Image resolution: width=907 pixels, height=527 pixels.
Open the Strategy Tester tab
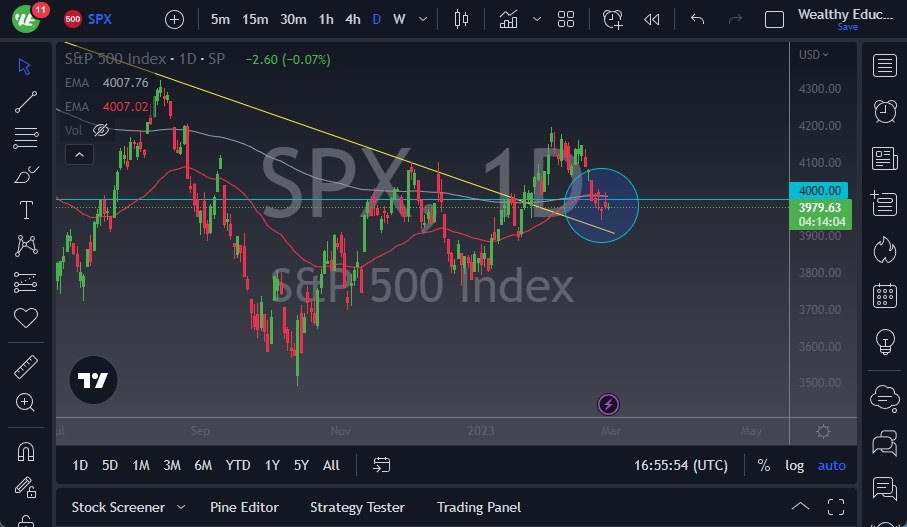[357, 507]
